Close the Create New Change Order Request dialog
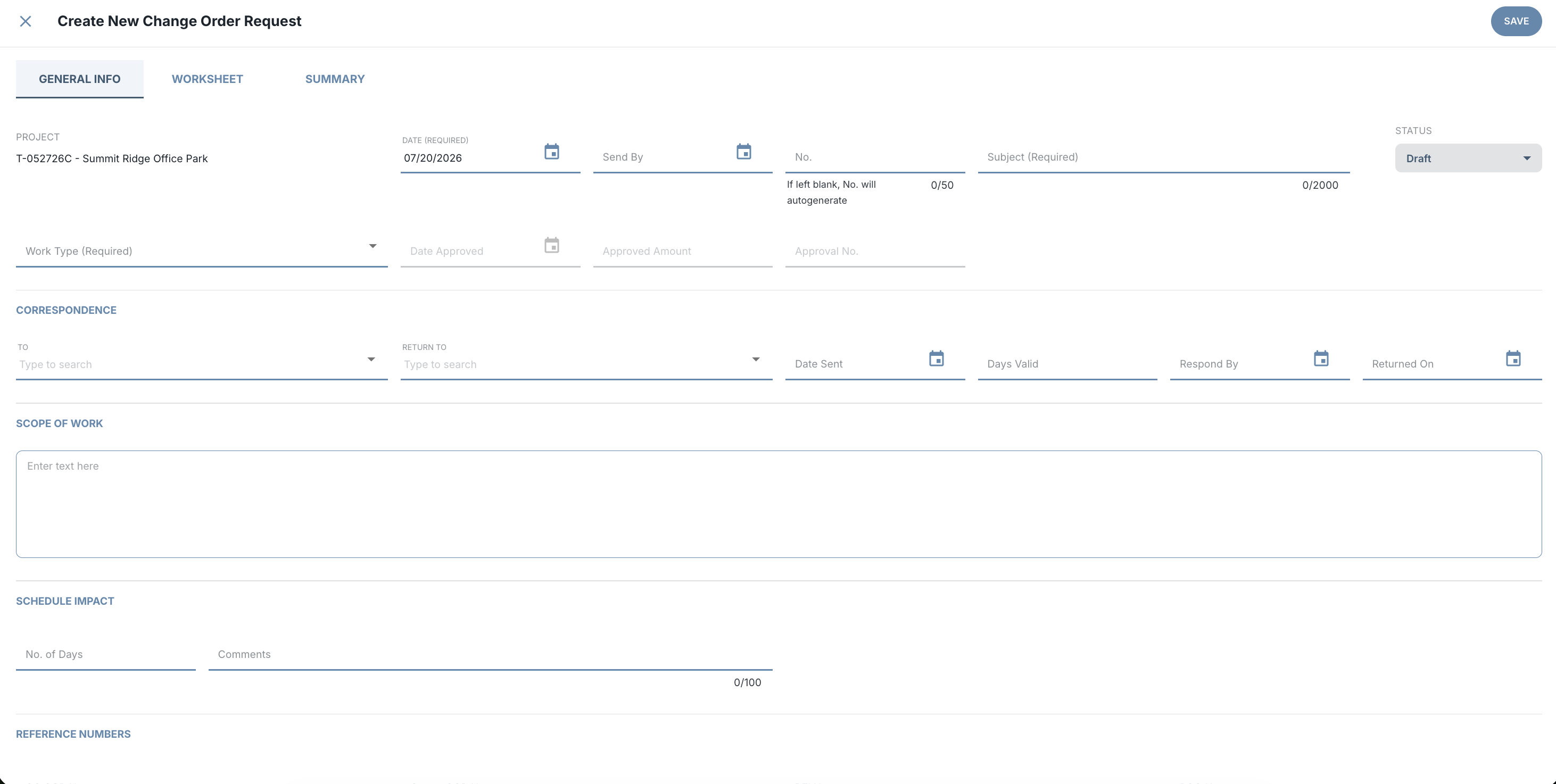Image resolution: width=1556 pixels, height=784 pixels. (x=26, y=21)
